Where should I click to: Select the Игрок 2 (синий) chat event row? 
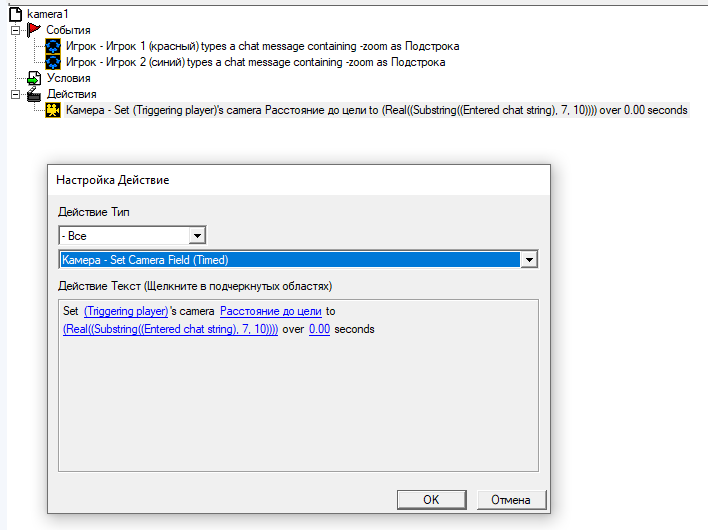coord(256,62)
